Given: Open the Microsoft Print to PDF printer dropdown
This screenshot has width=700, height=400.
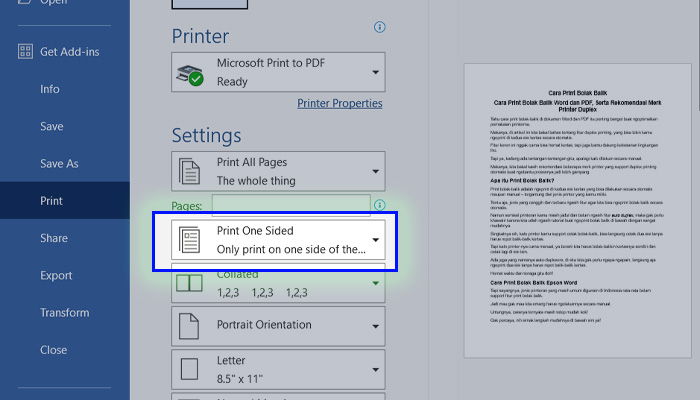Looking at the screenshot, I should tap(278, 72).
